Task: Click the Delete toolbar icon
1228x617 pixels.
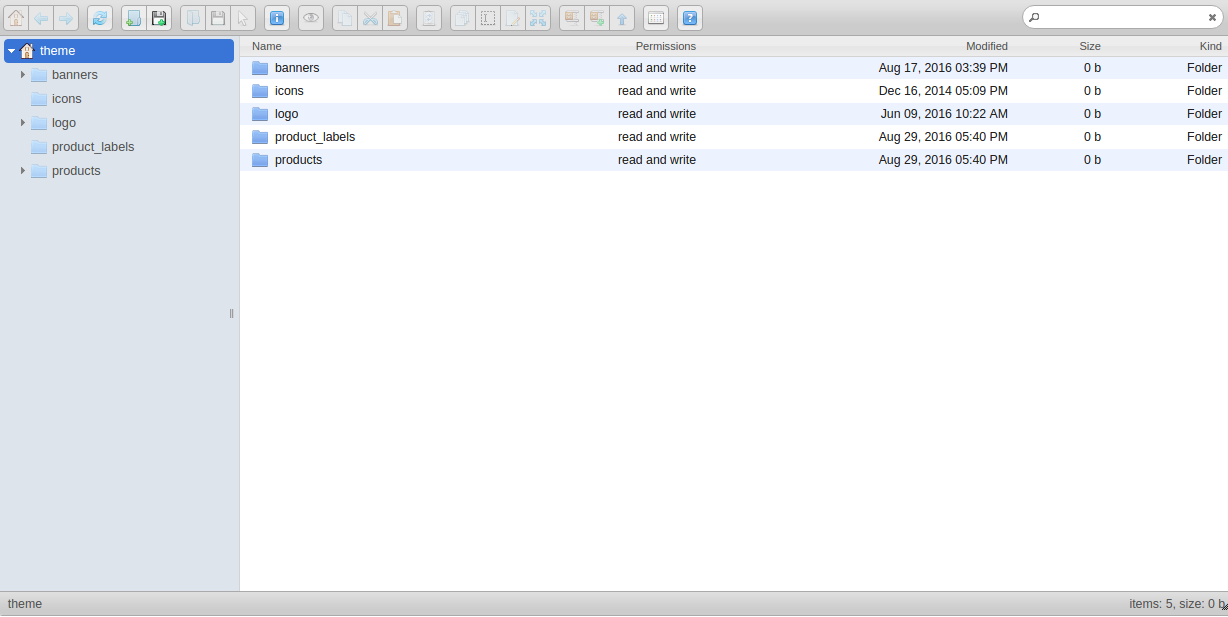Action: [x=429, y=18]
